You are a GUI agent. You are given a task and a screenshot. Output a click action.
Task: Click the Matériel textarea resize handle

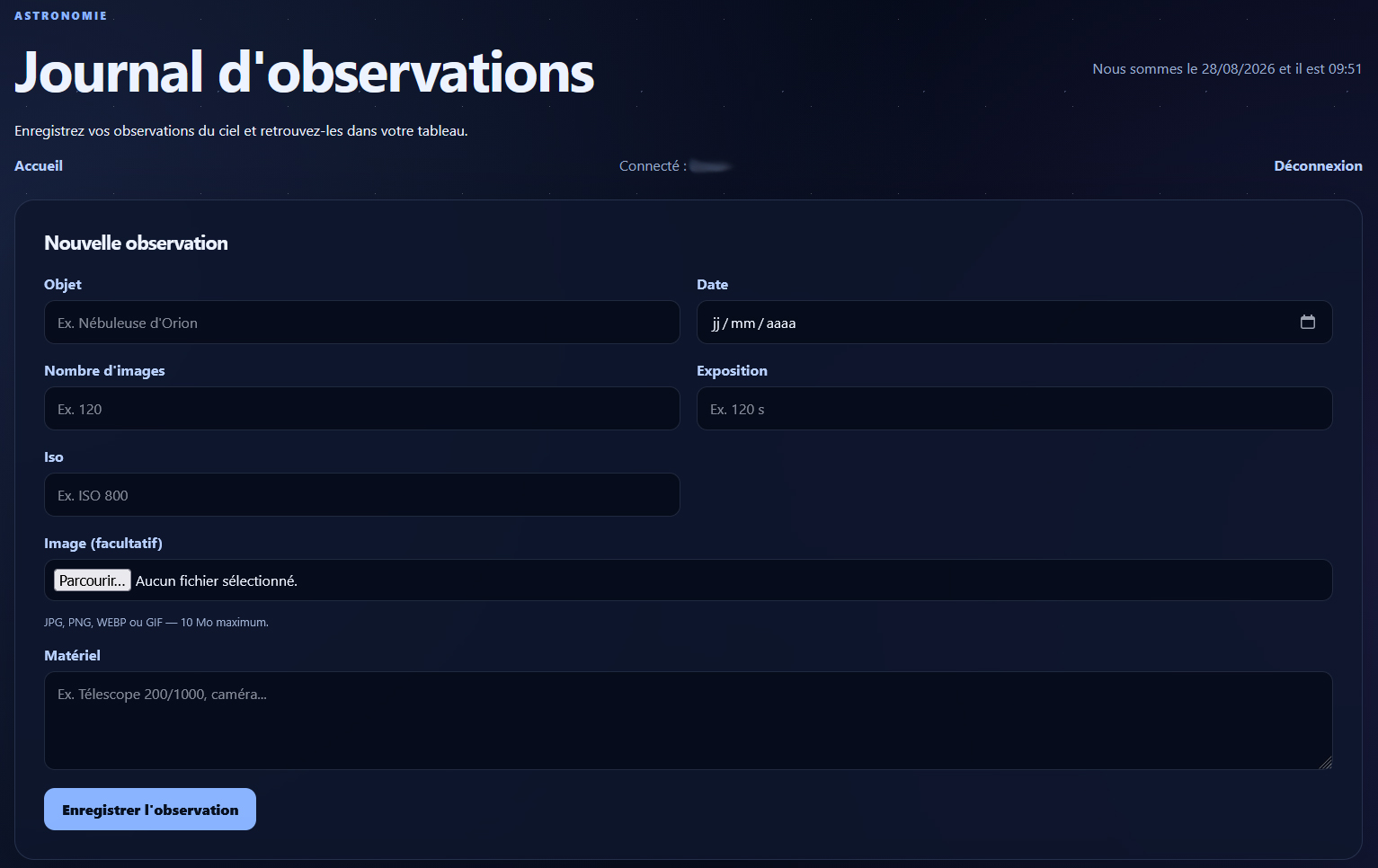(x=1326, y=763)
